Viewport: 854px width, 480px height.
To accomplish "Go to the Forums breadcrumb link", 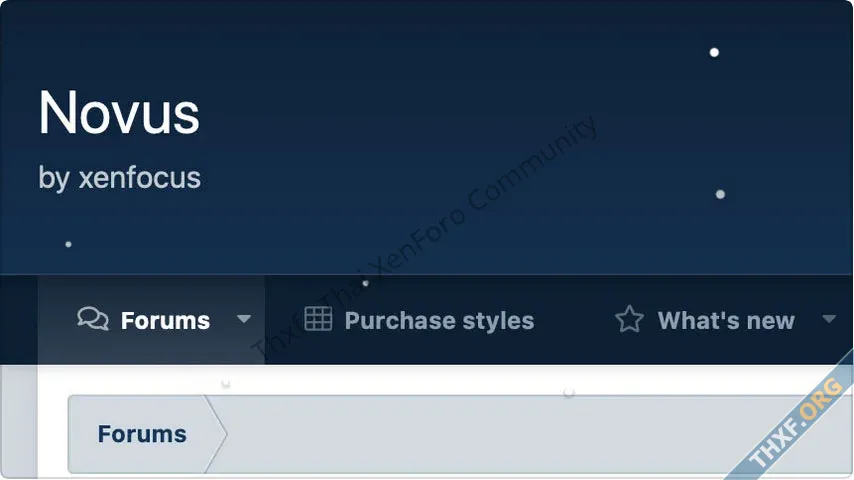I will tap(142, 434).
